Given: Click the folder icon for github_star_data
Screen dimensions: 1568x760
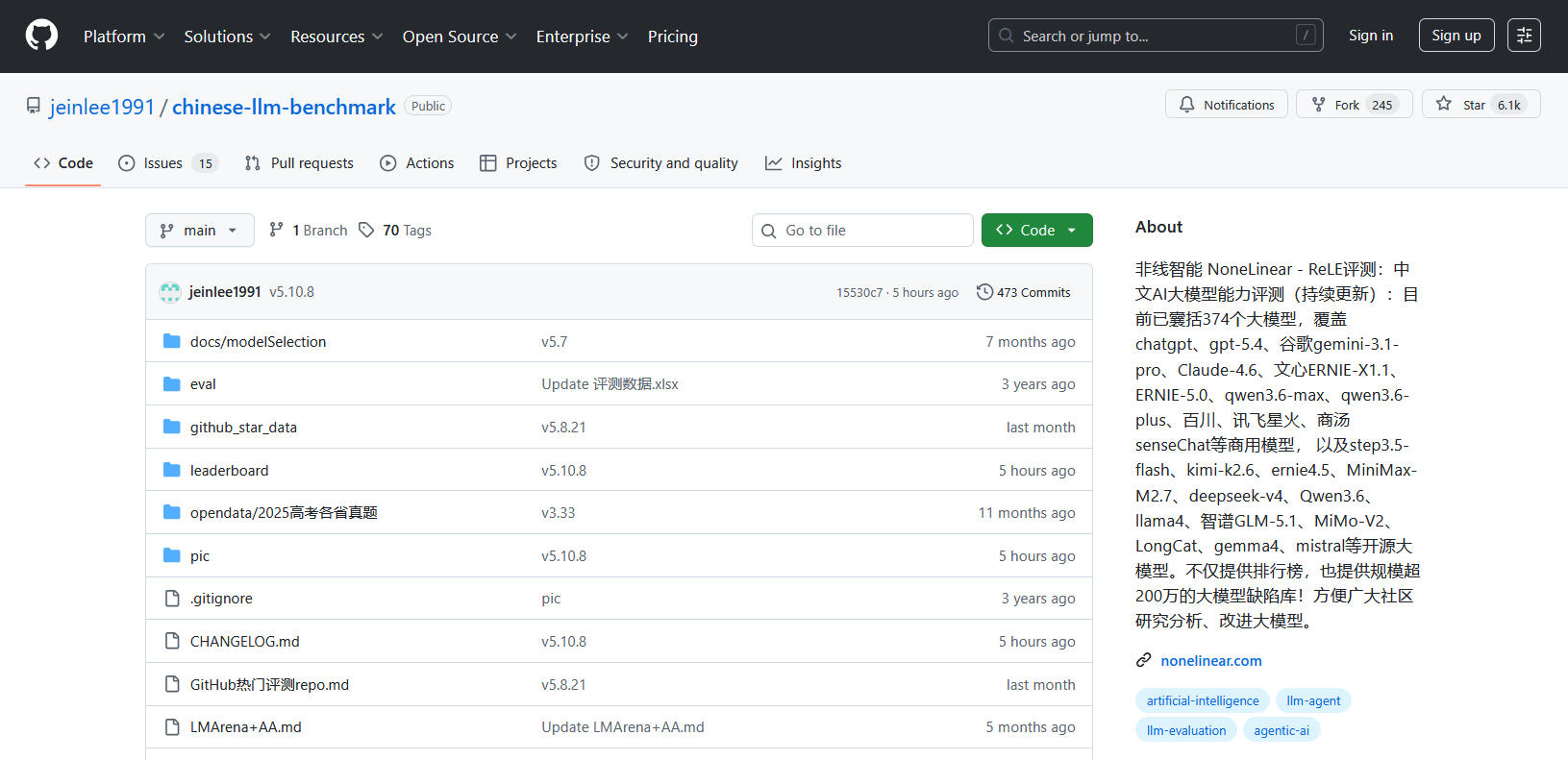Looking at the screenshot, I should [172, 427].
